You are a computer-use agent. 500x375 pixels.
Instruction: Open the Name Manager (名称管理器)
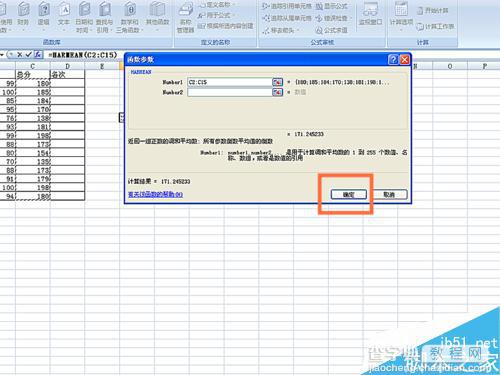coord(185,18)
